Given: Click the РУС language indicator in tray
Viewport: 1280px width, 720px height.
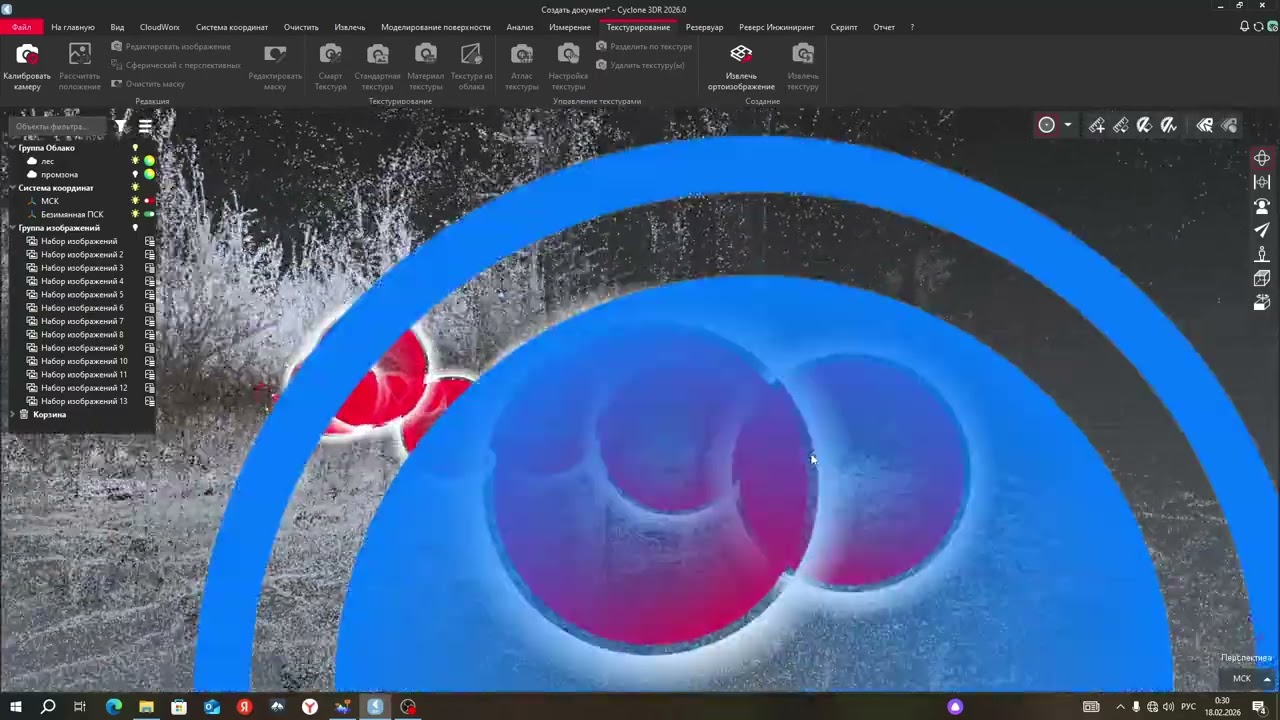Looking at the screenshot, I should point(1189,707).
